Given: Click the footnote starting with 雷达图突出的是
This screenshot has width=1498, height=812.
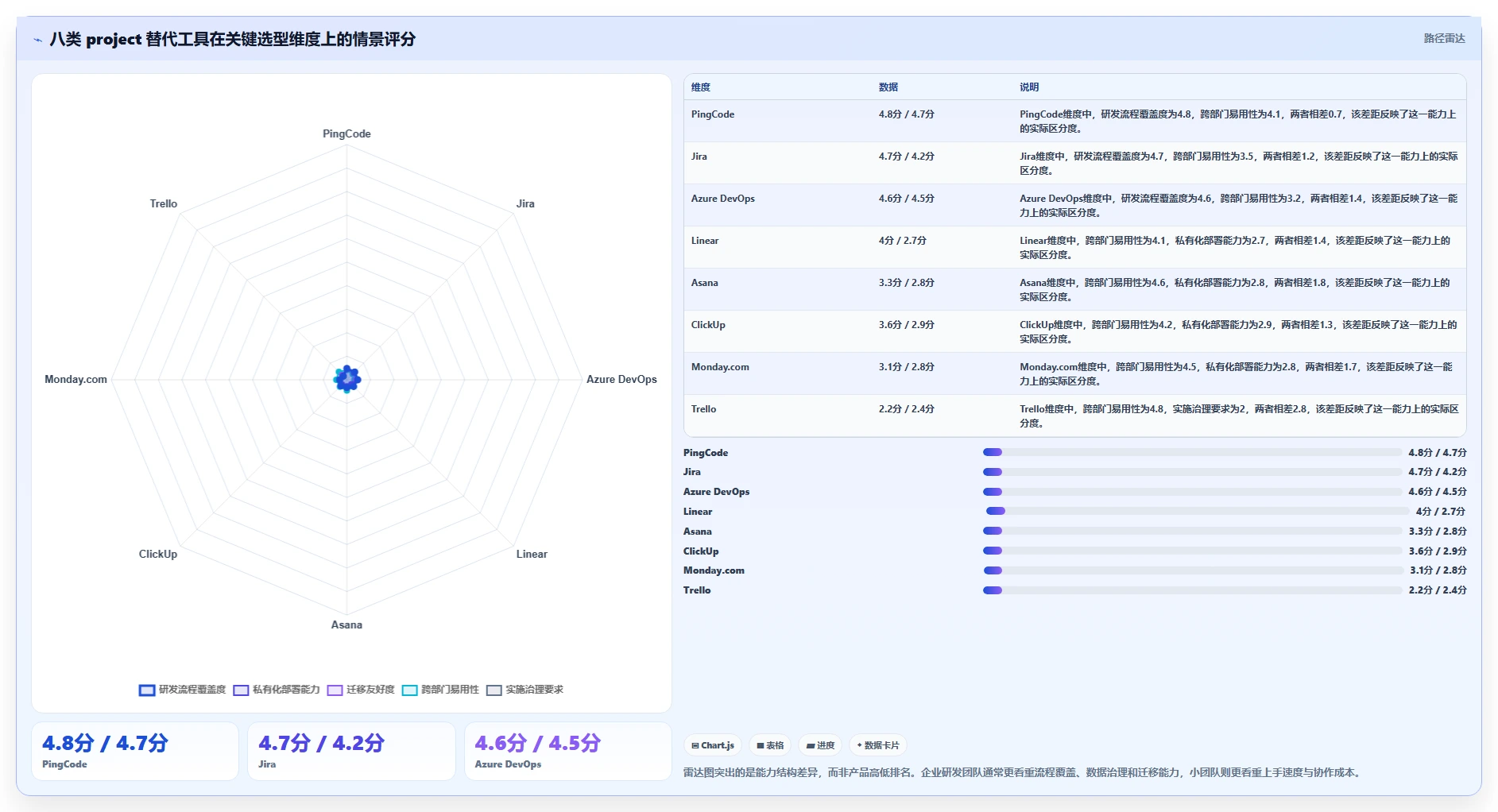Looking at the screenshot, I should tap(1024, 772).
